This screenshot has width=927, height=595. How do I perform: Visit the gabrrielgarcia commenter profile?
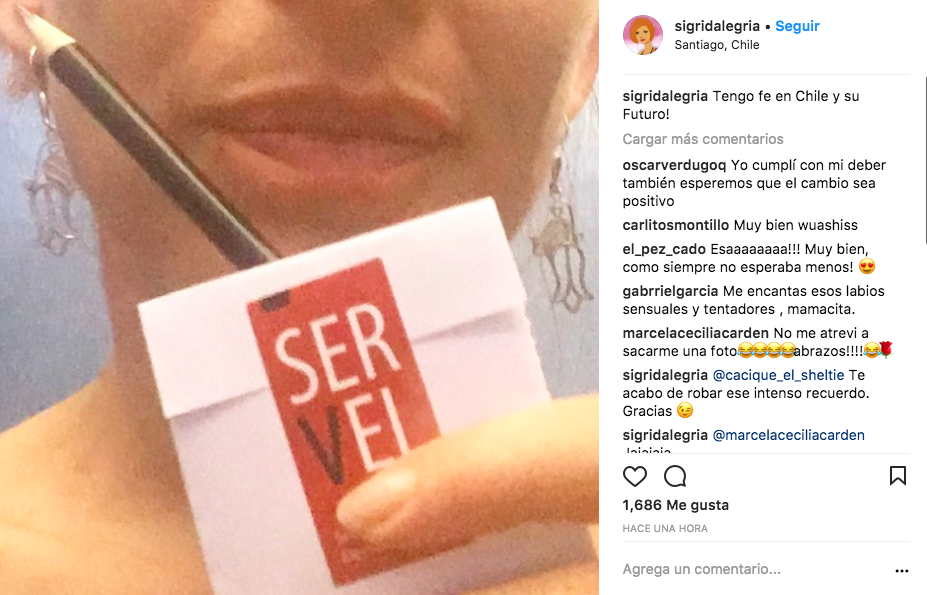670,291
